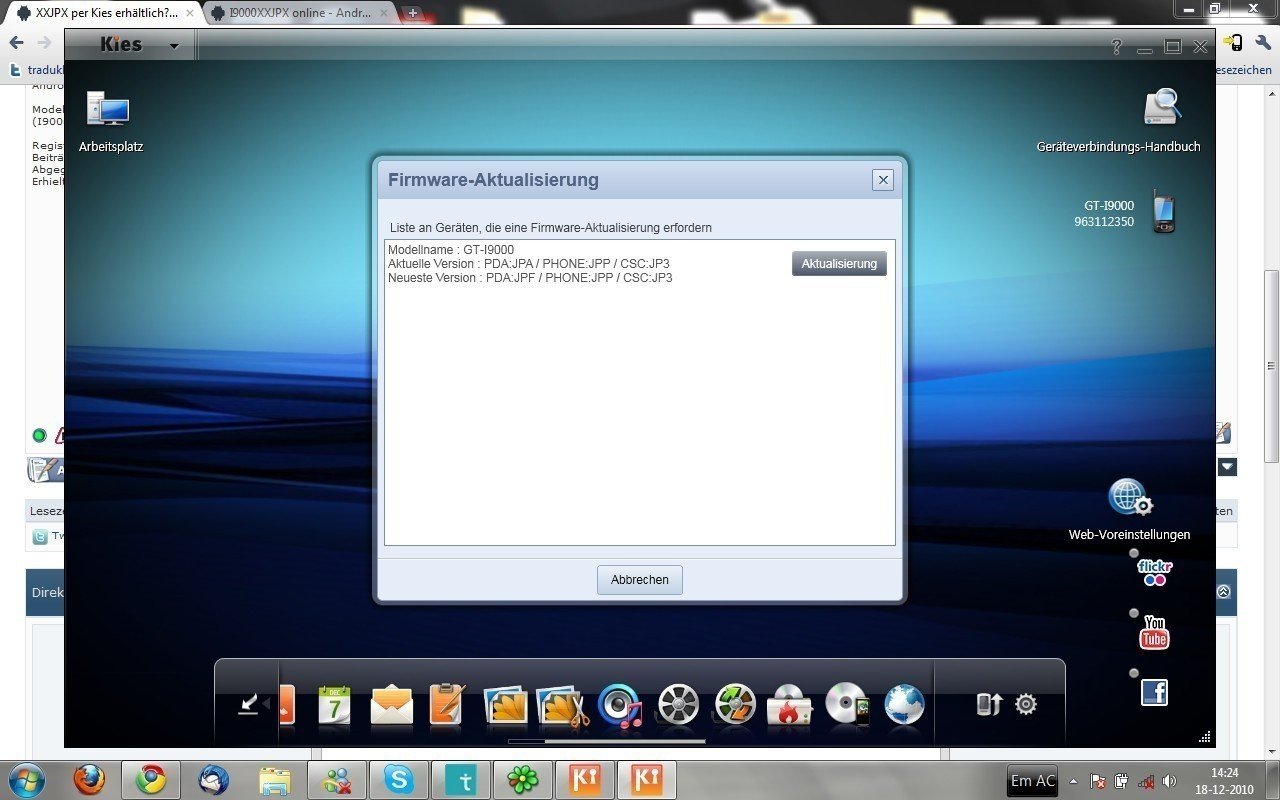Click the Aktualisierung button
Image resolution: width=1280 pixels, height=800 pixels.
coord(839,263)
